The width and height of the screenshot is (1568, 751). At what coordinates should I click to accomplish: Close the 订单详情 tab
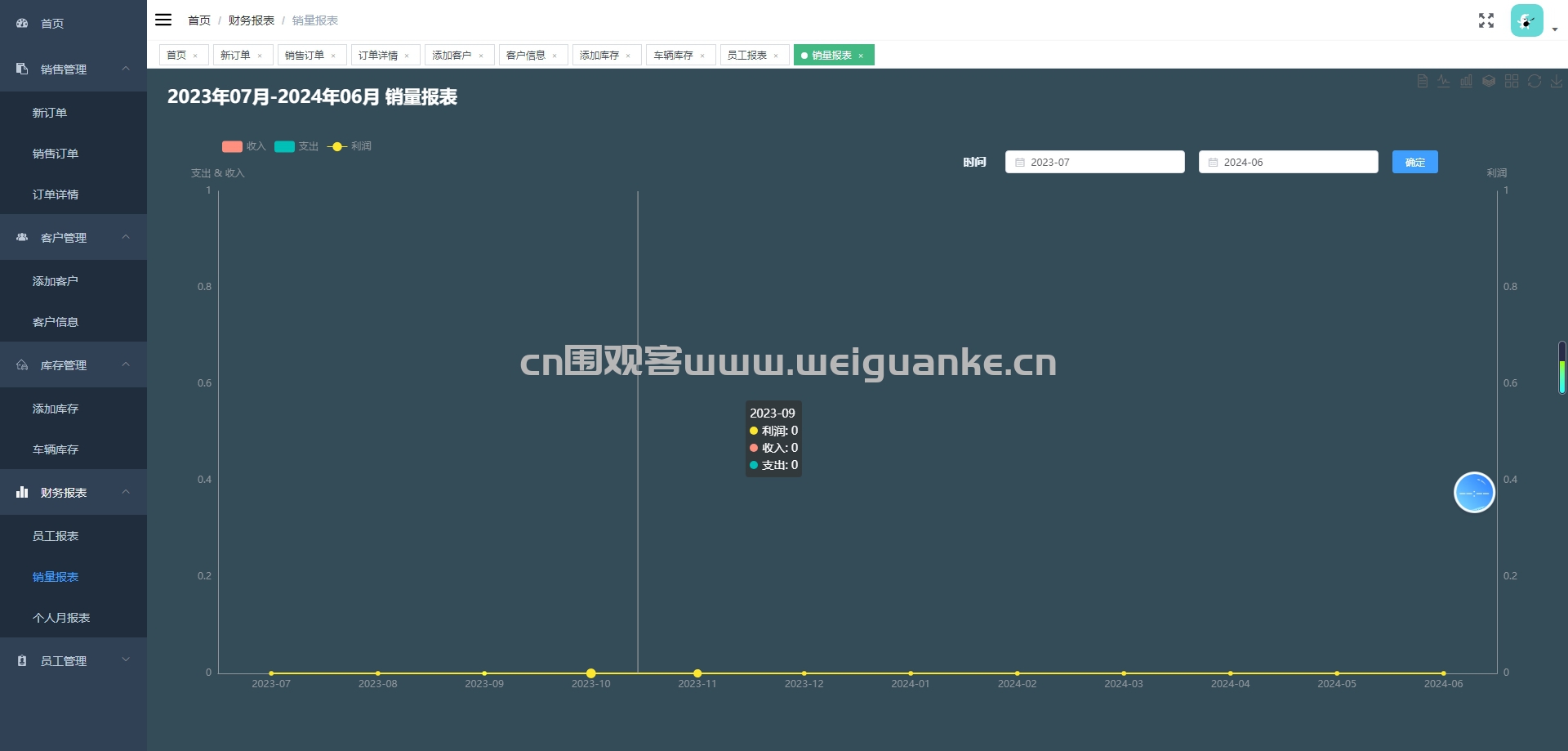pyautogui.click(x=407, y=56)
